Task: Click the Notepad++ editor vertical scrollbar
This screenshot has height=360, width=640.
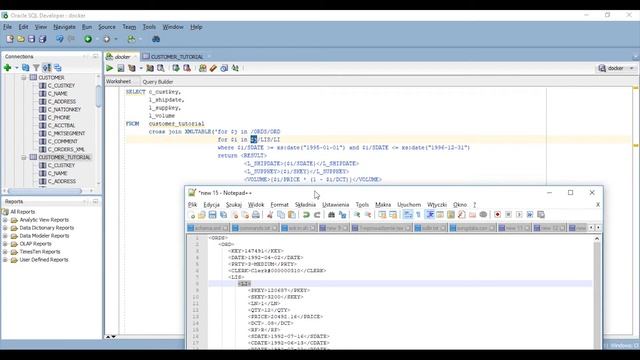Action: pyautogui.click(x=597, y=294)
